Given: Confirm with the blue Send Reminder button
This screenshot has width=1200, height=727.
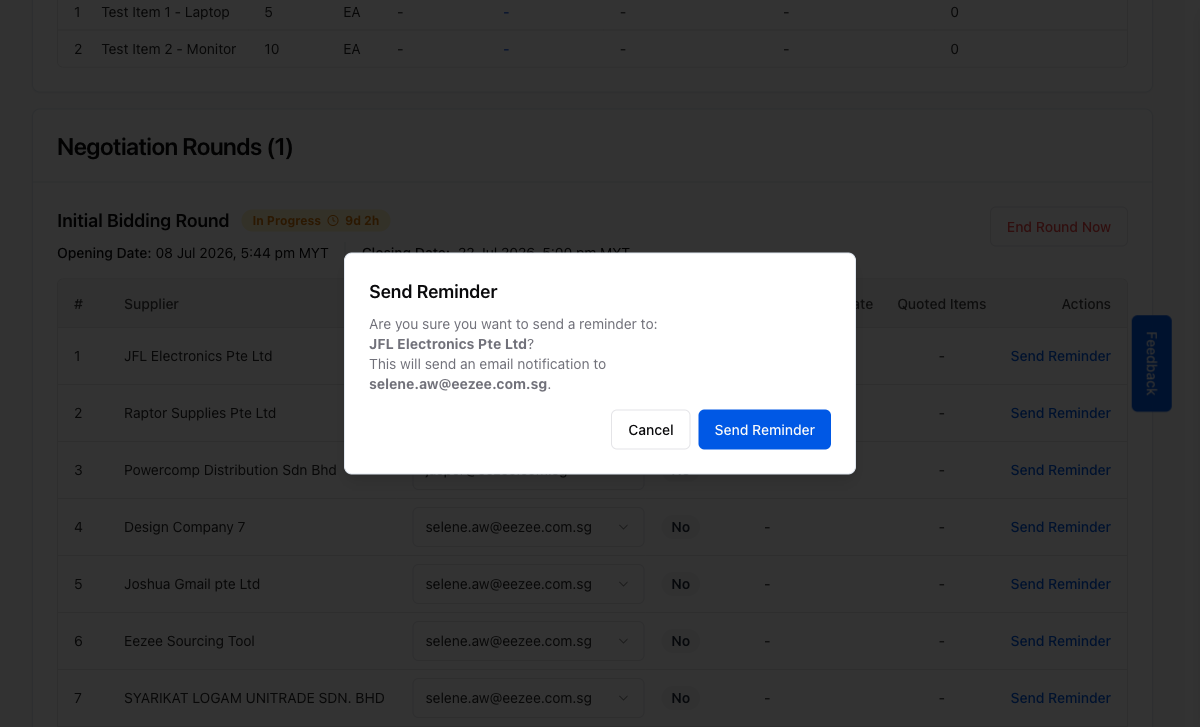Looking at the screenshot, I should (764, 429).
